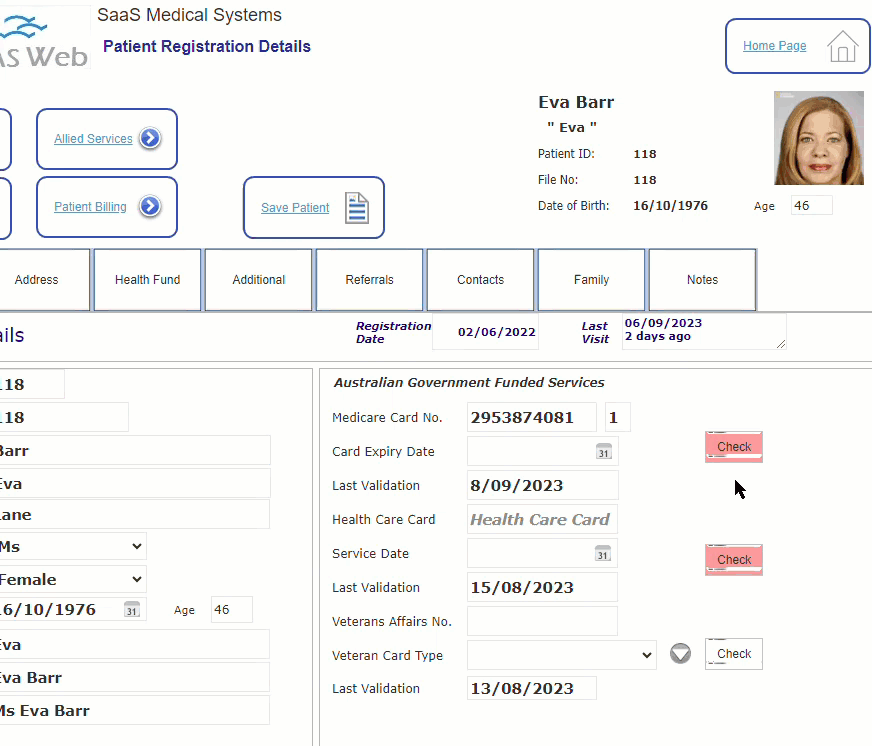The image size is (872, 746).
Task: Switch to the Health Fund tab
Action: [147, 280]
